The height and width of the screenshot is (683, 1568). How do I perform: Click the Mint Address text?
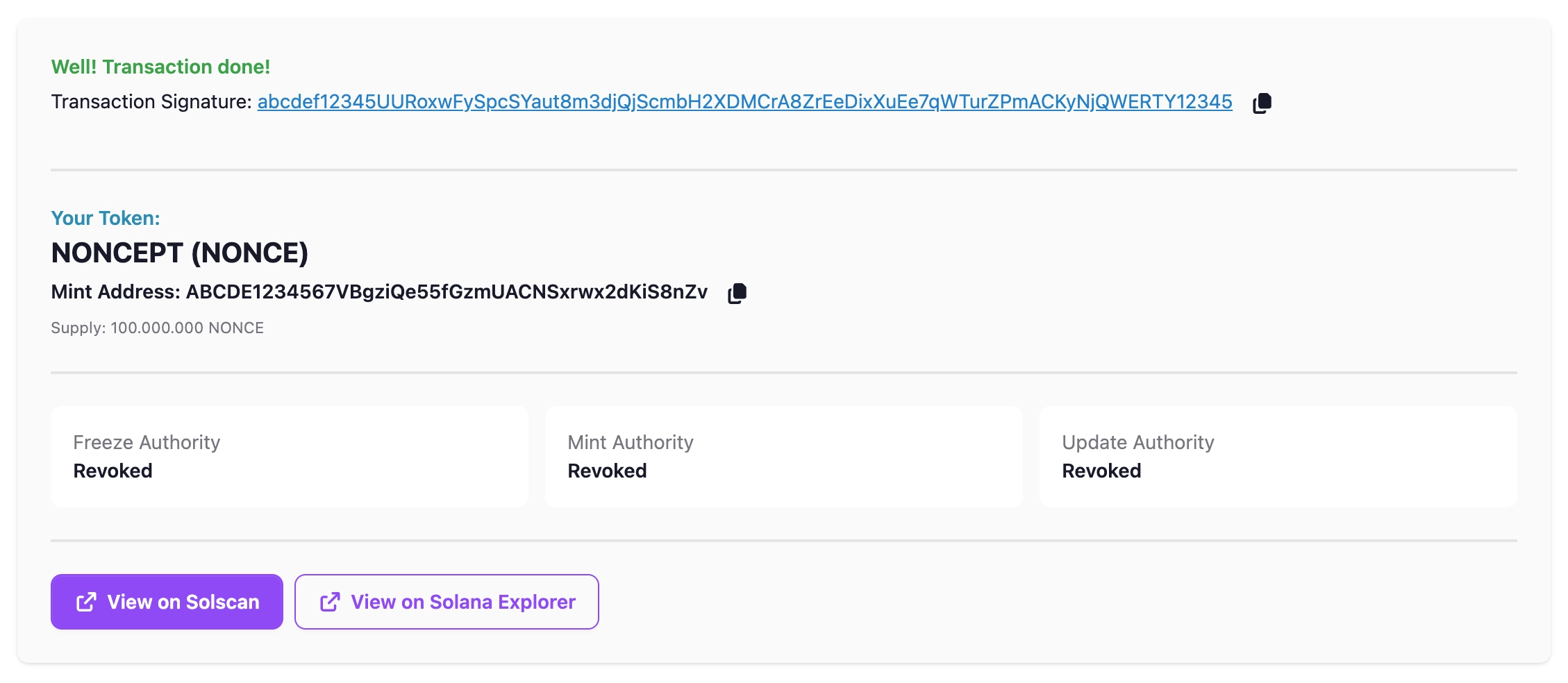(379, 292)
